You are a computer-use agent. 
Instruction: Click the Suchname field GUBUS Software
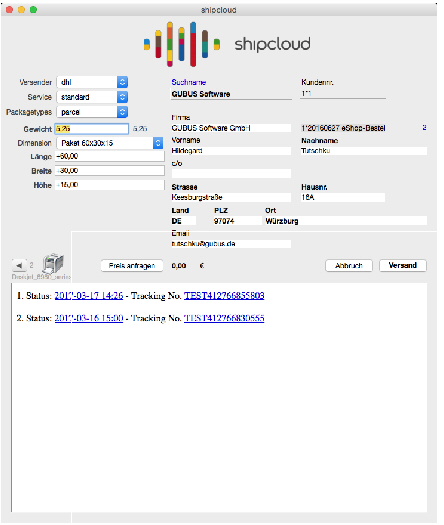[x=231, y=94]
